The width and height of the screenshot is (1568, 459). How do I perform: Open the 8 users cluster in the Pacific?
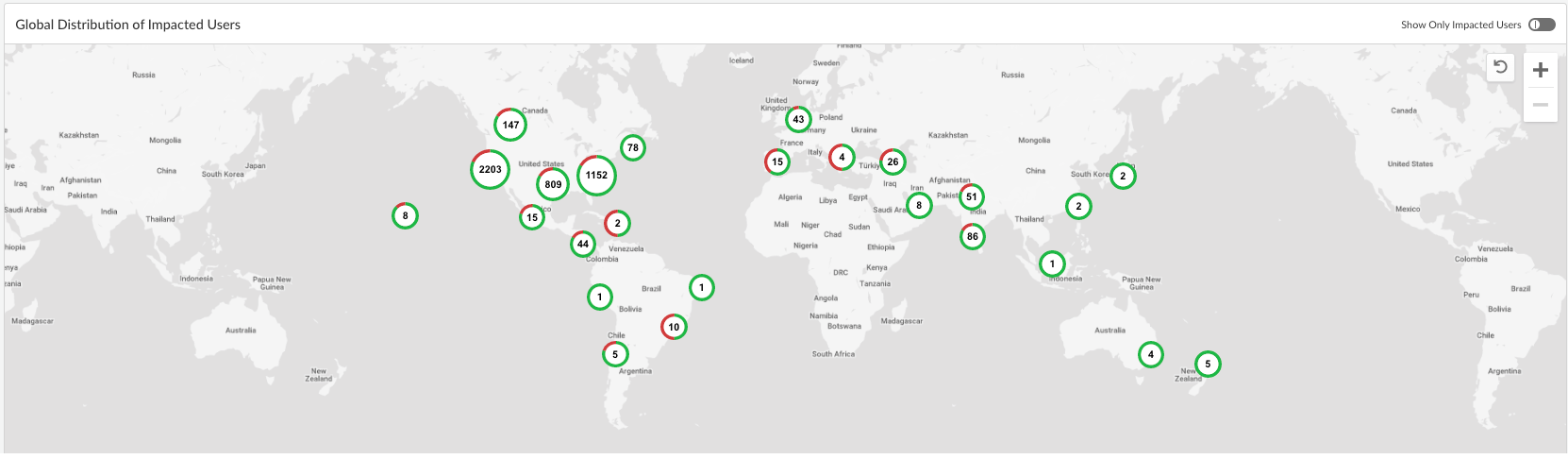coord(405,215)
